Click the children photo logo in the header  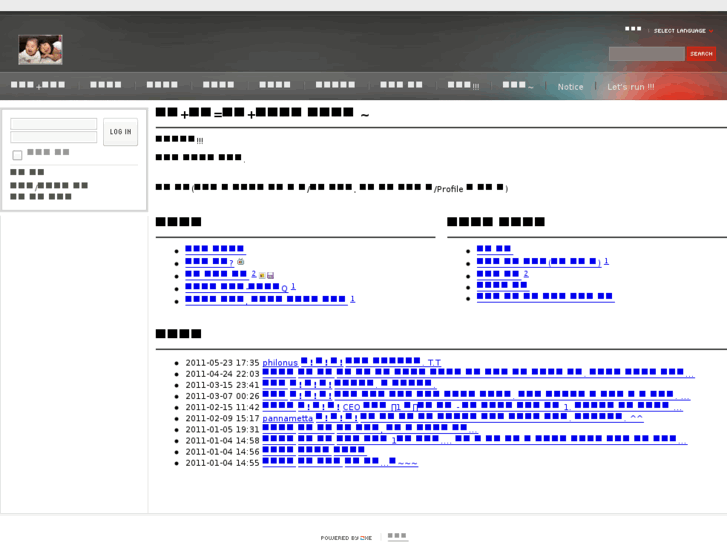point(40,50)
